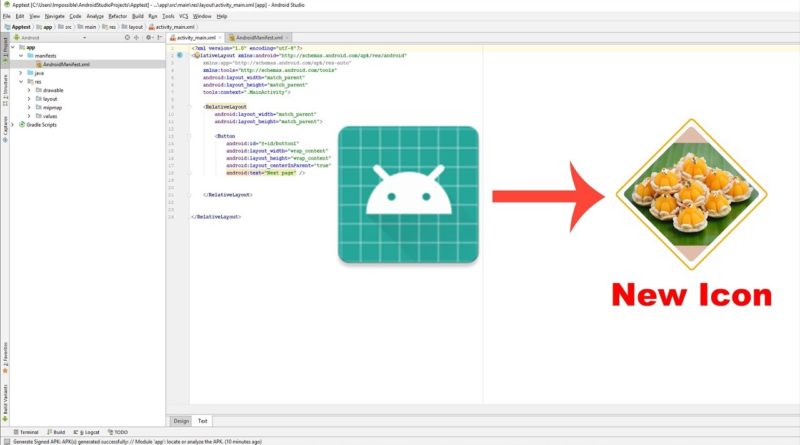Open the Refactor menu
This screenshot has width=800, height=445.
point(118,16)
